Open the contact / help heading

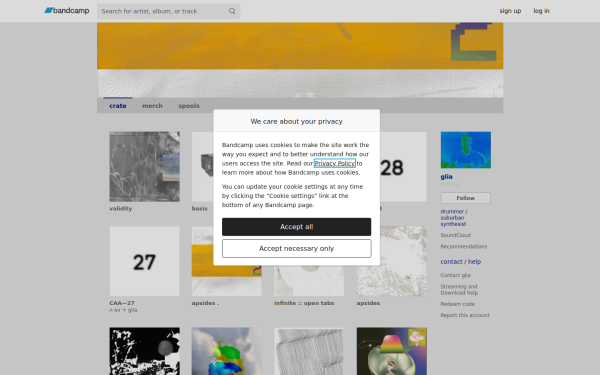tap(461, 262)
